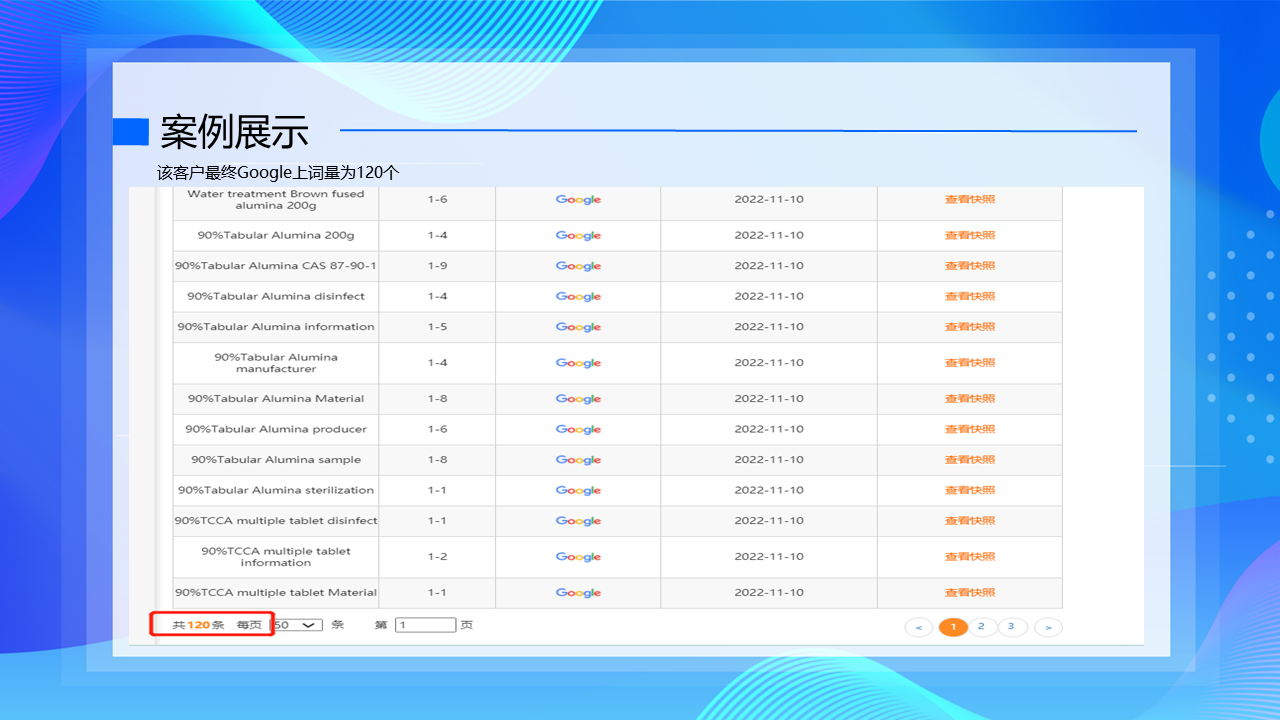Select keyword cell '90%Tabular Alumina sterilization'
Image resolution: width=1280 pixels, height=720 pixels.
tap(276, 490)
